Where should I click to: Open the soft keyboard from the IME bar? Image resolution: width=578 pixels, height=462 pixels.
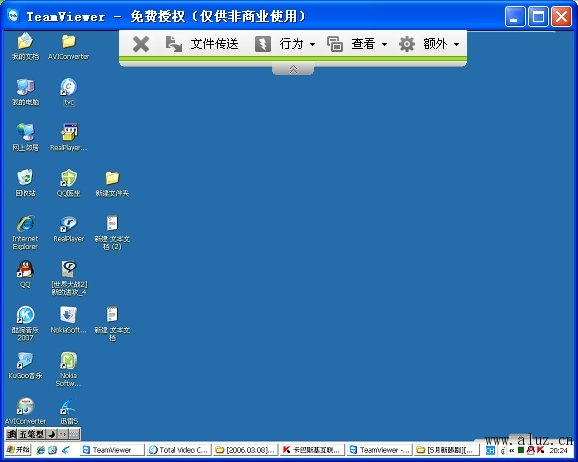pos(74,434)
